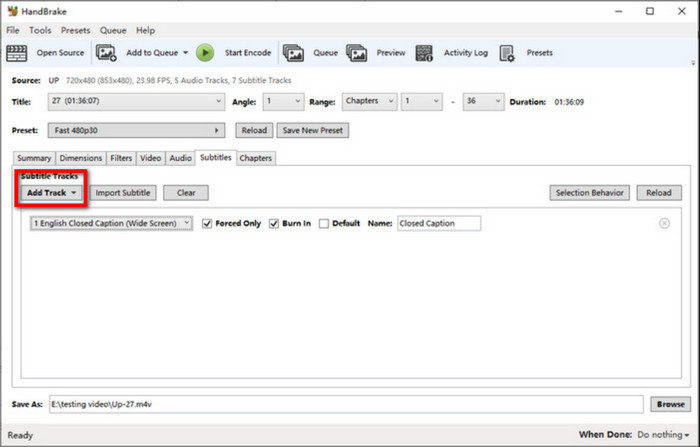Image resolution: width=700 pixels, height=447 pixels.
Task: Open the Queue menu in menu bar
Action: coord(113,30)
